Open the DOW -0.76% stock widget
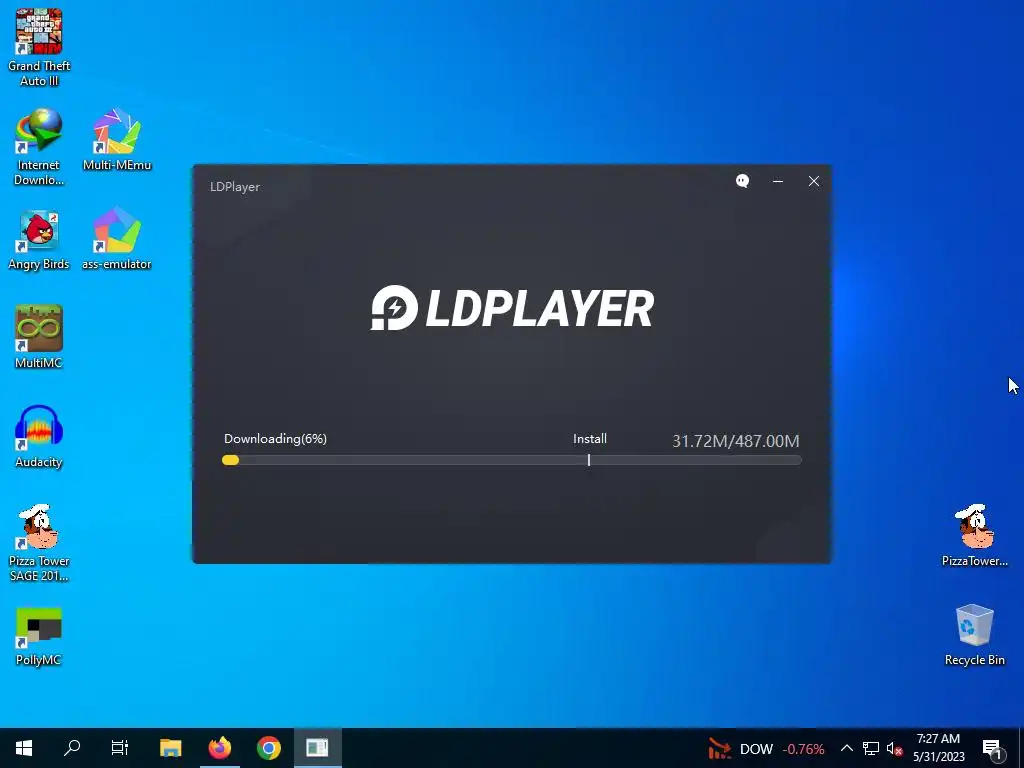Screen dimensions: 1024x768 (x=766, y=748)
